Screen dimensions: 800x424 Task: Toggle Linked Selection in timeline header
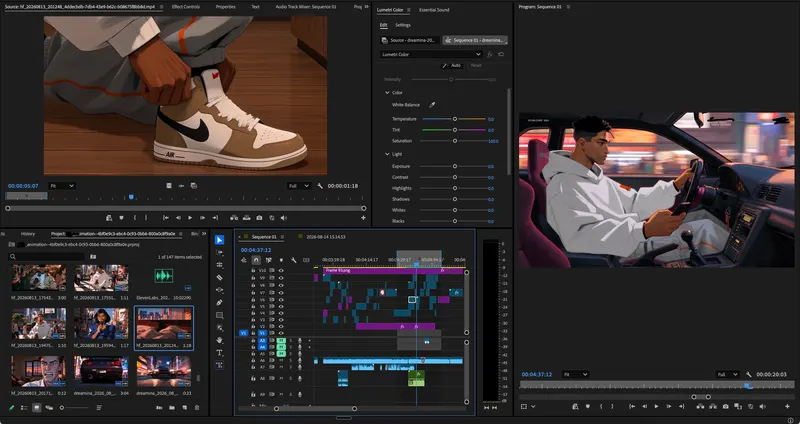[269, 260]
